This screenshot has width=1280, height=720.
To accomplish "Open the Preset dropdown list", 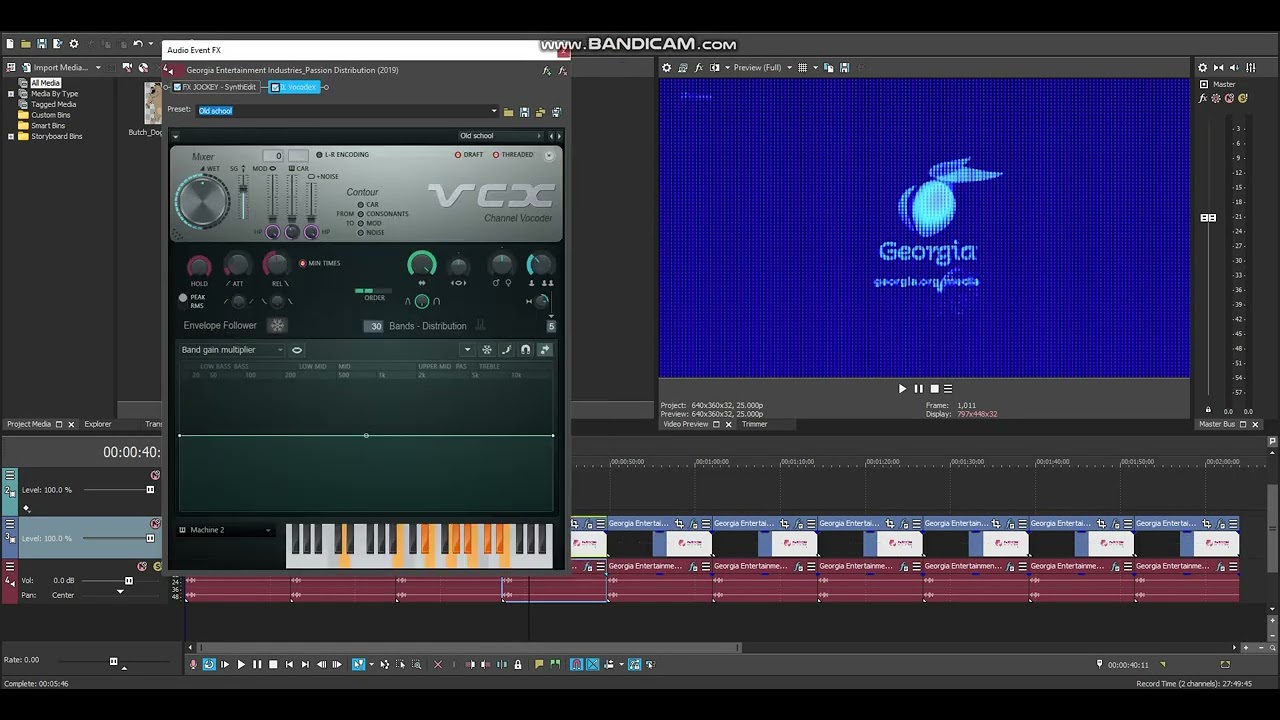I will (493, 112).
